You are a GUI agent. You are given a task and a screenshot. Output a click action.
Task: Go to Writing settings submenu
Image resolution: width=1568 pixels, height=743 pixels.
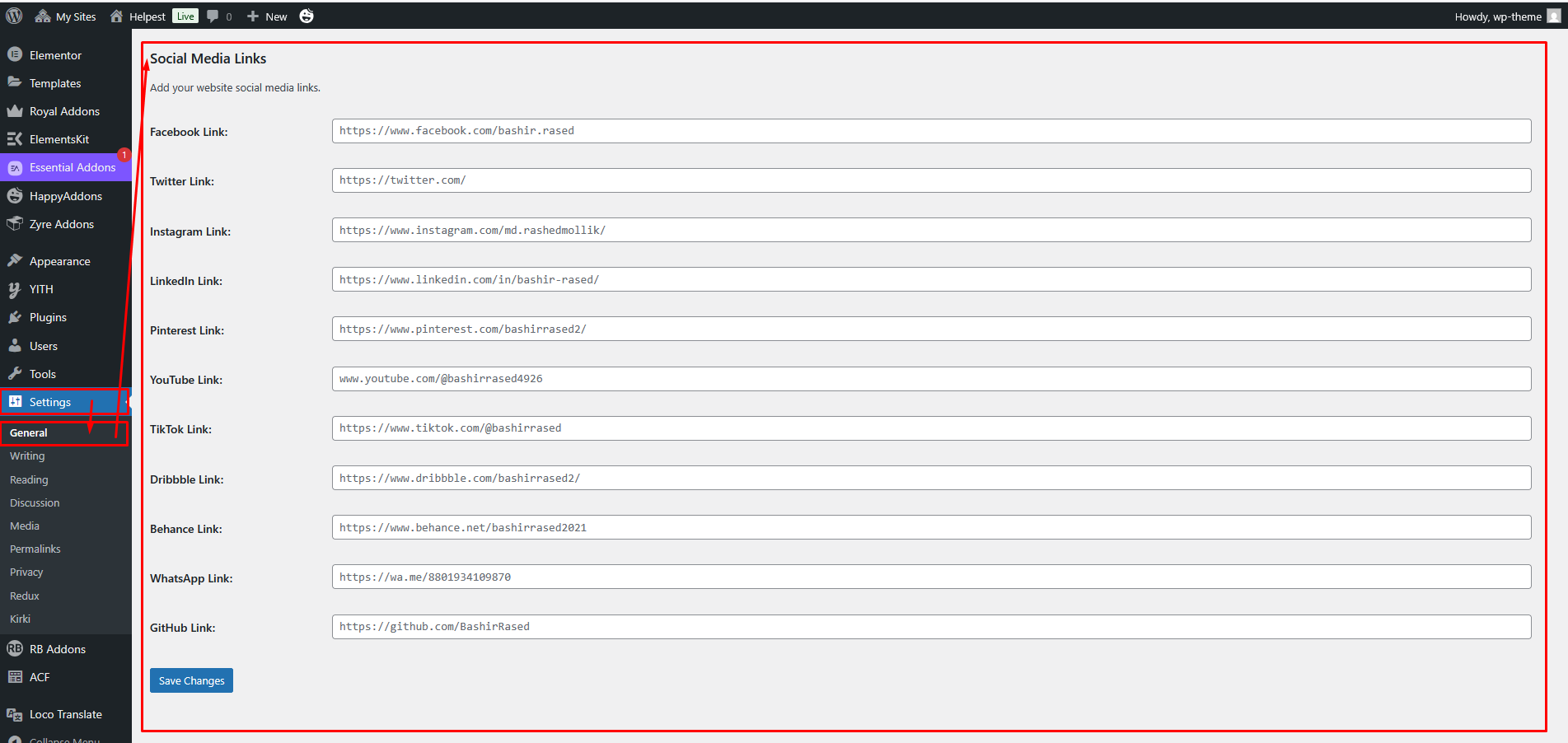tap(27, 456)
